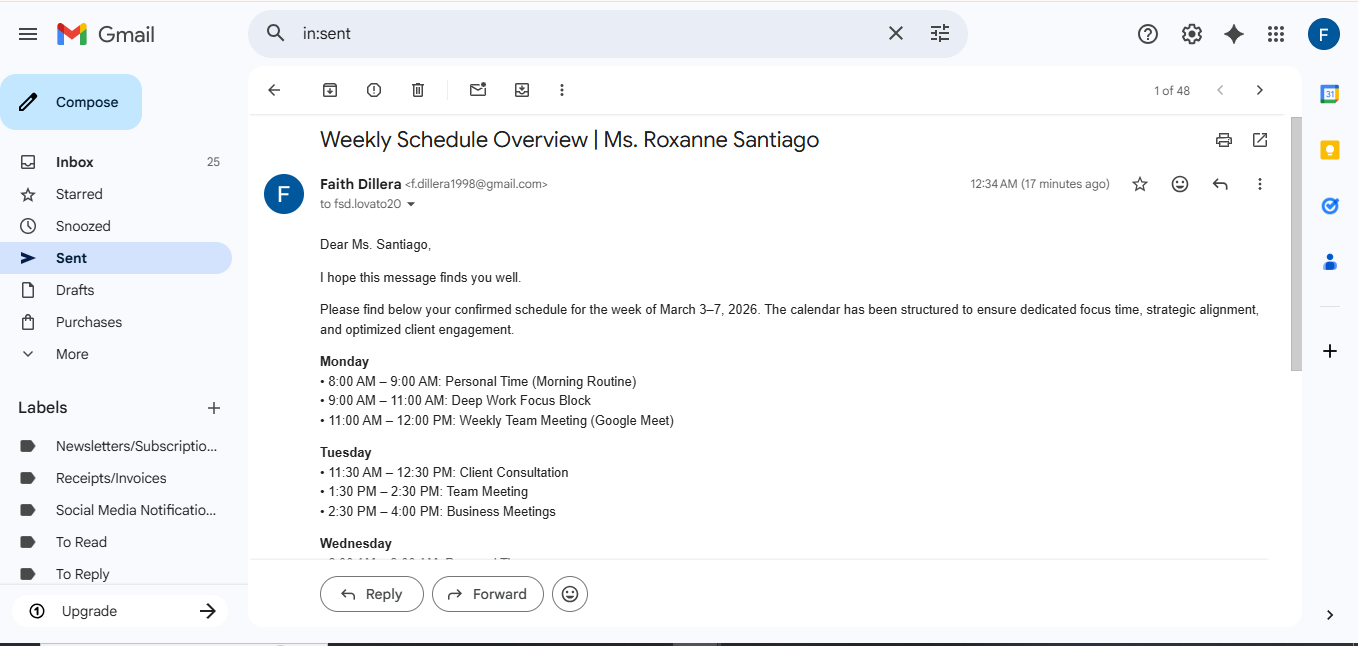Open the Google account avatar

tap(1324, 34)
